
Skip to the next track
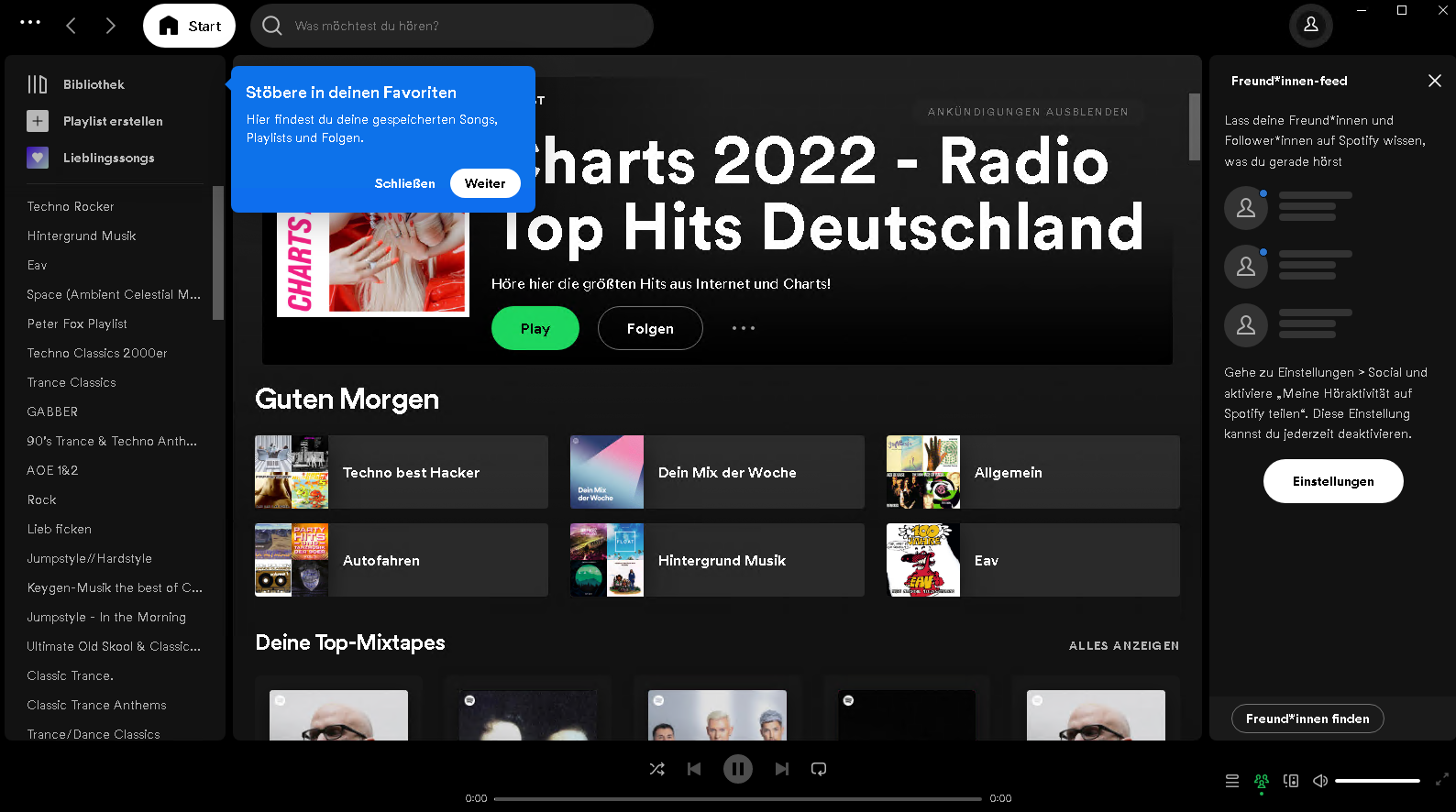(781, 769)
